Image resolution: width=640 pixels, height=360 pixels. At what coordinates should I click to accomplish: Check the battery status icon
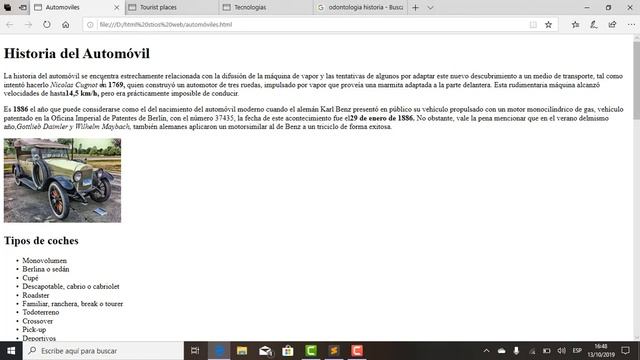pyautogui.click(x=547, y=351)
